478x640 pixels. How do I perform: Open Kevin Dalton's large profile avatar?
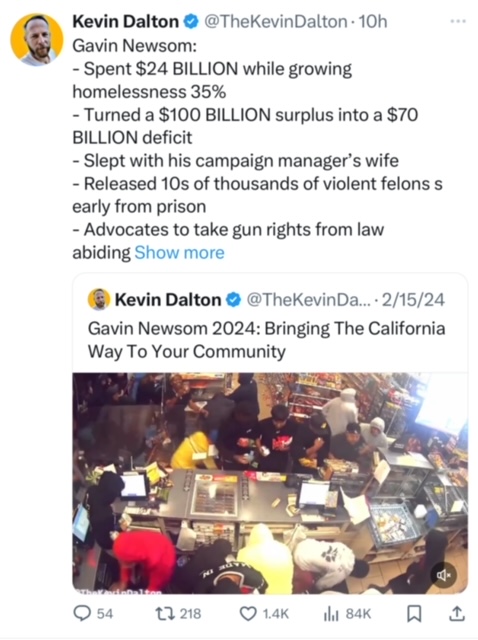(37, 39)
